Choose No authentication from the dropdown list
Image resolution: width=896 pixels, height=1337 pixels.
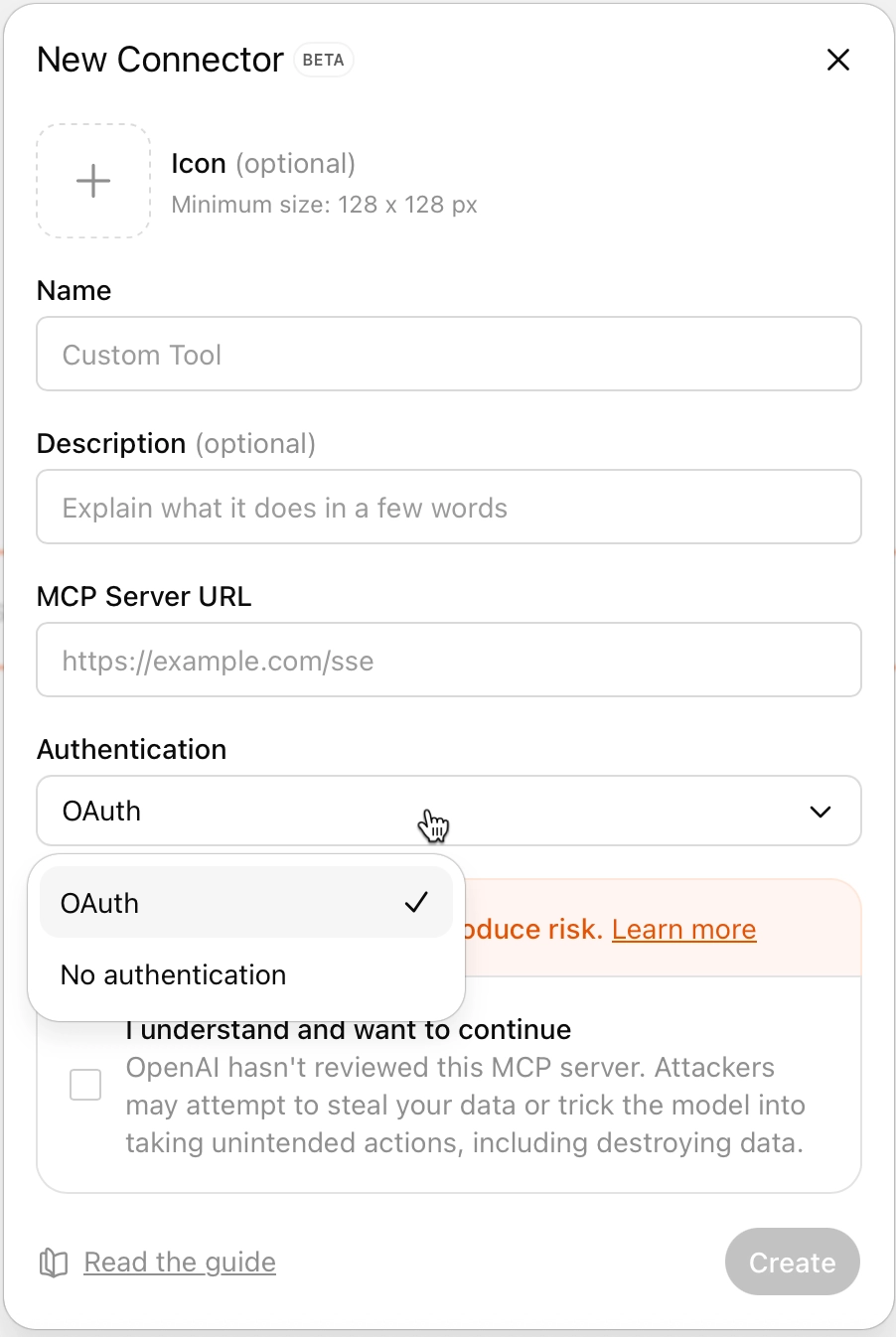pos(174,975)
